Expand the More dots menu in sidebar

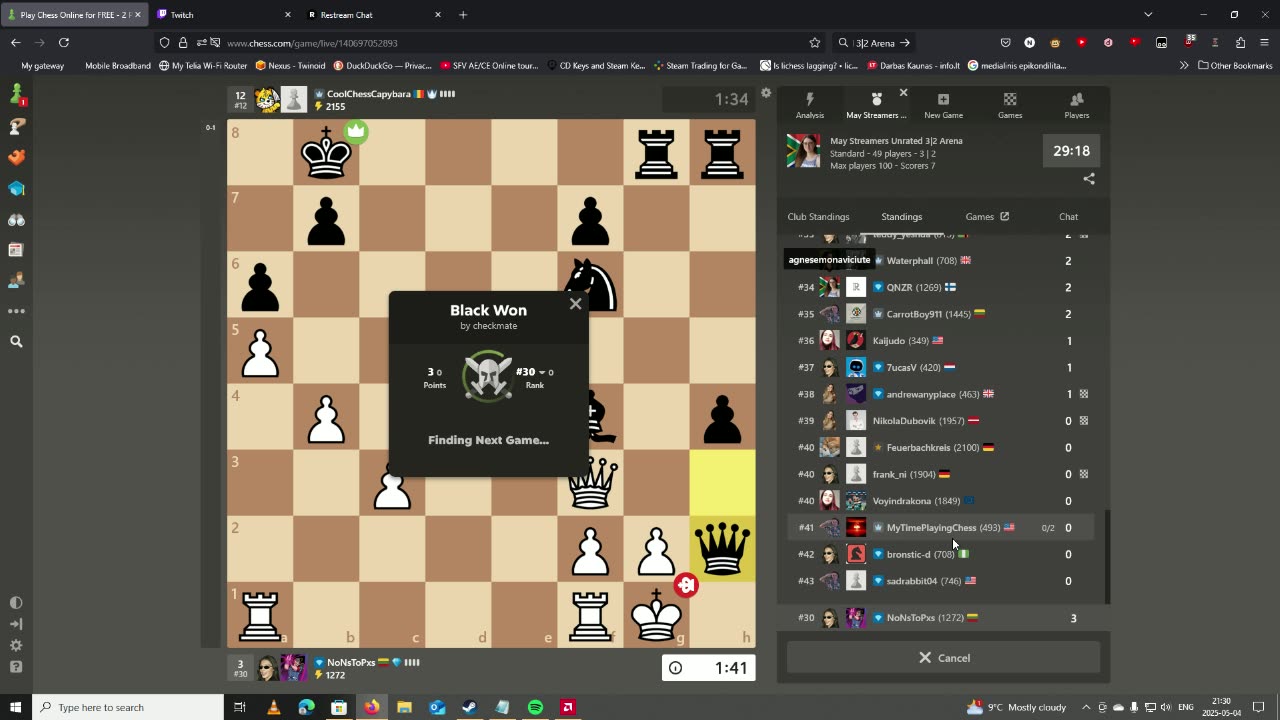coord(16,311)
